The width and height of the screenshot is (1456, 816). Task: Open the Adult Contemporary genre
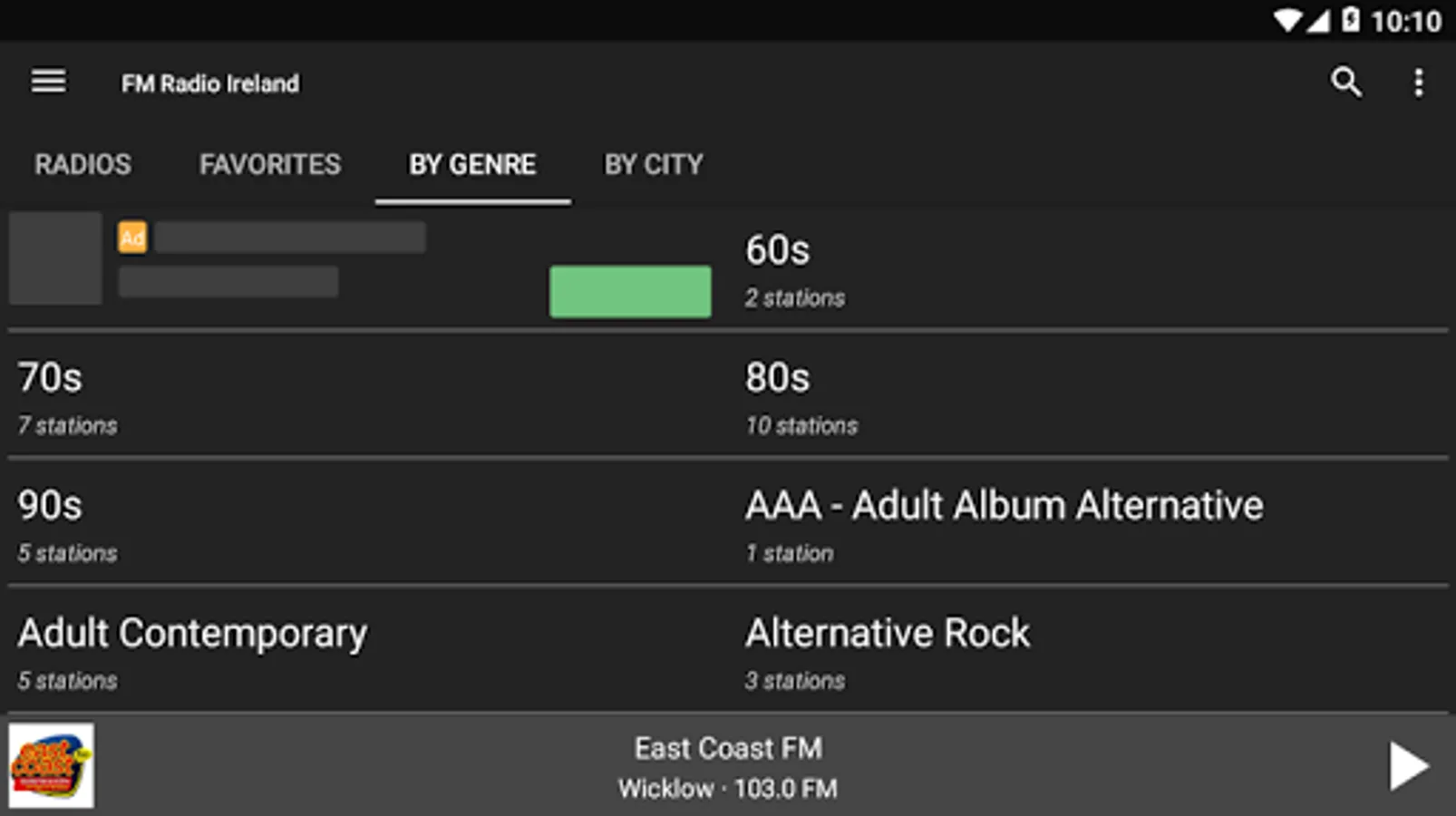pyautogui.click(x=363, y=652)
